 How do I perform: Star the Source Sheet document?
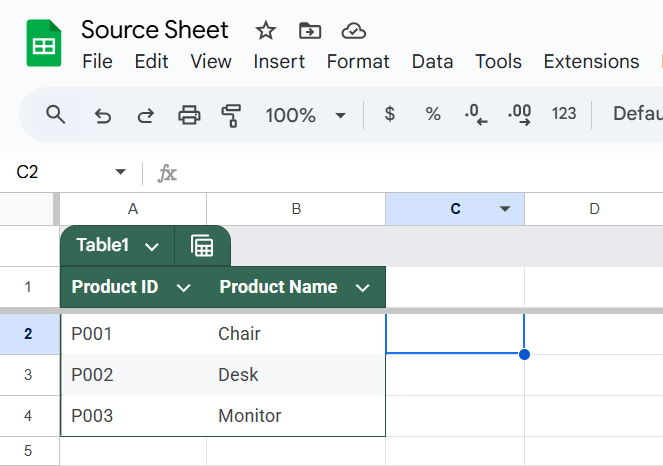(266, 31)
